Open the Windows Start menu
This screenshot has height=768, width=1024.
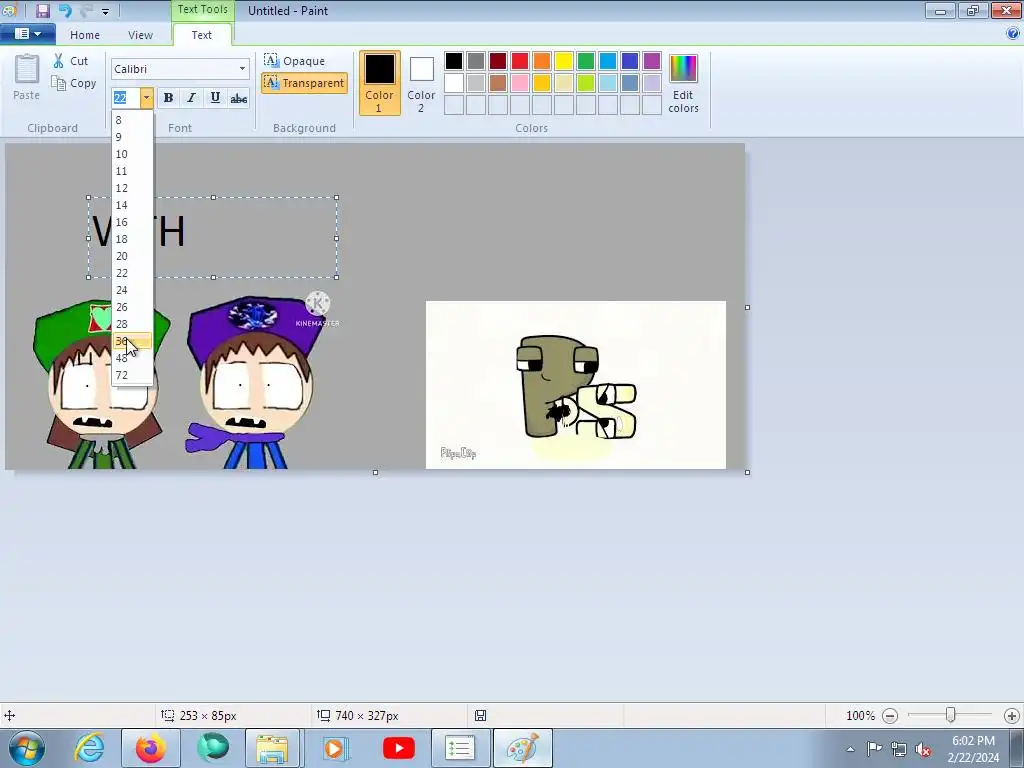coord(27,748)
